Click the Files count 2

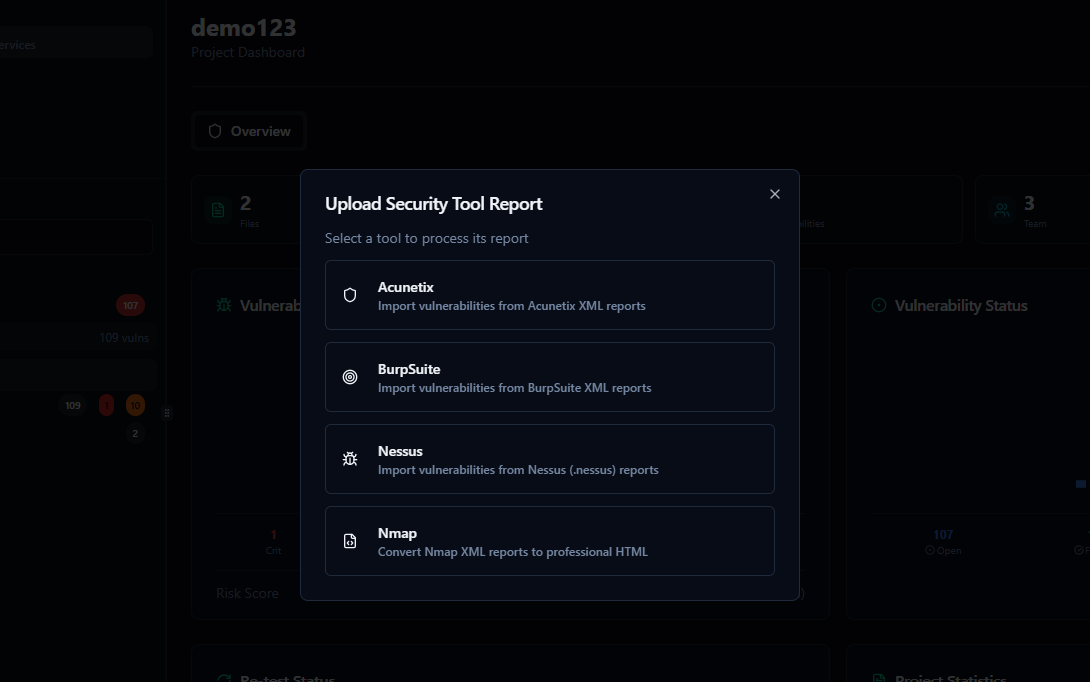[245, 203]
